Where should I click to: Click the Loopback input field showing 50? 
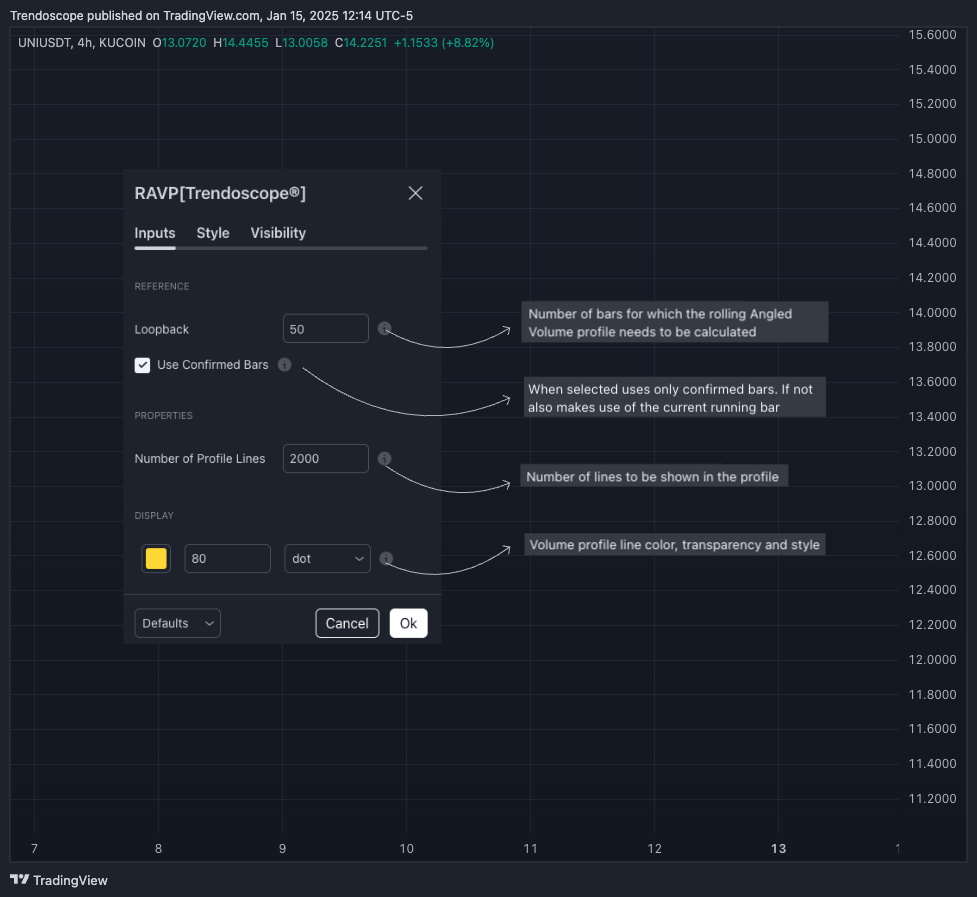pyautogui.click(x=326, y=328)
